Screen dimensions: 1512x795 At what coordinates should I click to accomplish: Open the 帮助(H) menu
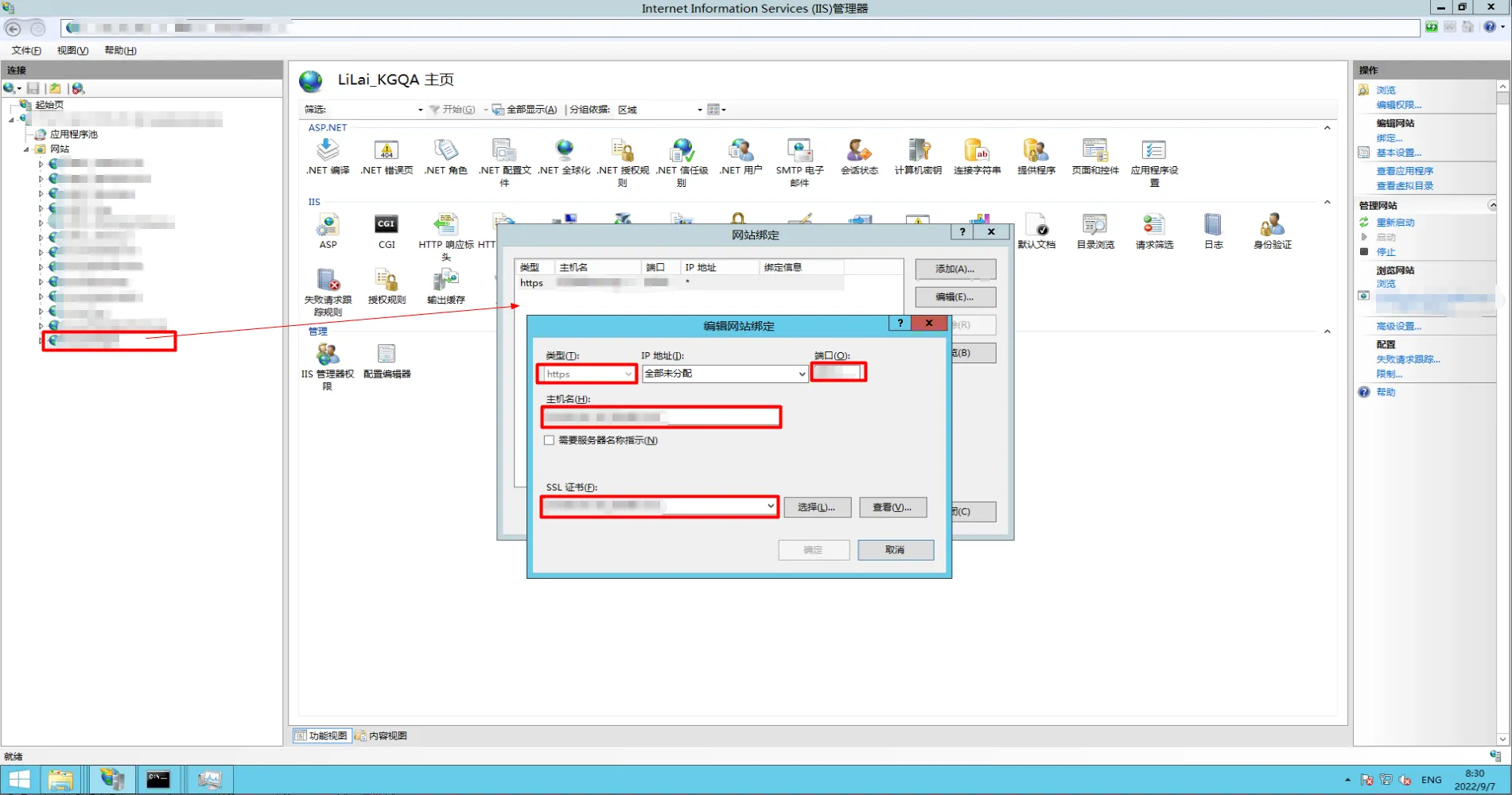pyautogui.click(x=120, y=50)
